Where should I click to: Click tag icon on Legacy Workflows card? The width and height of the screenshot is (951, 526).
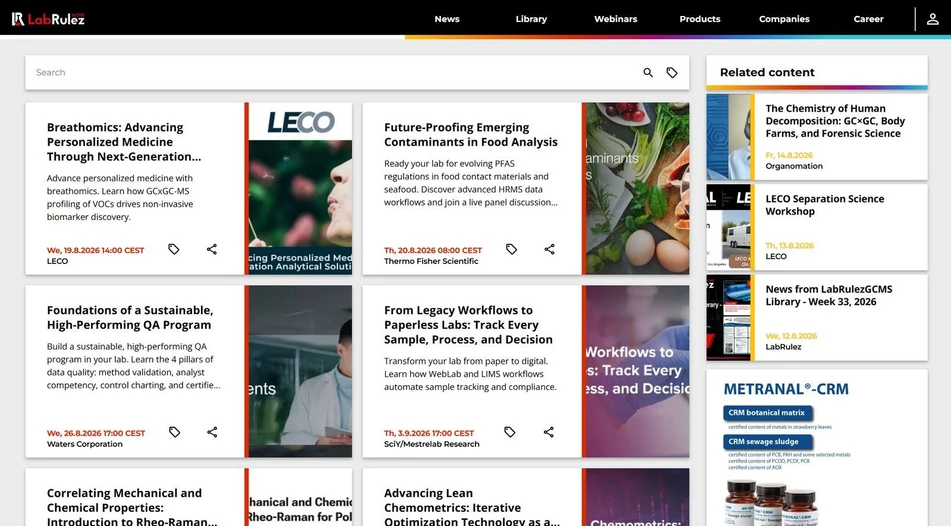pos(509,432)
